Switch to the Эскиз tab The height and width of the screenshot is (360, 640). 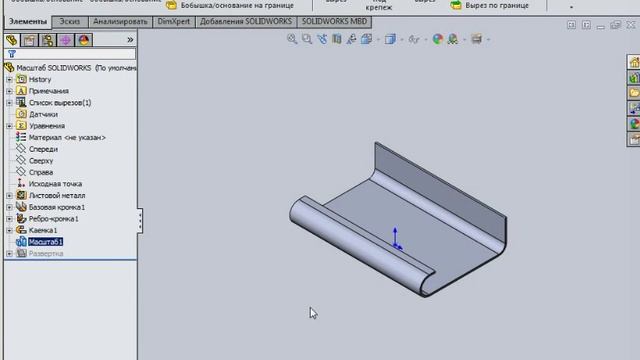click(70, 22)
